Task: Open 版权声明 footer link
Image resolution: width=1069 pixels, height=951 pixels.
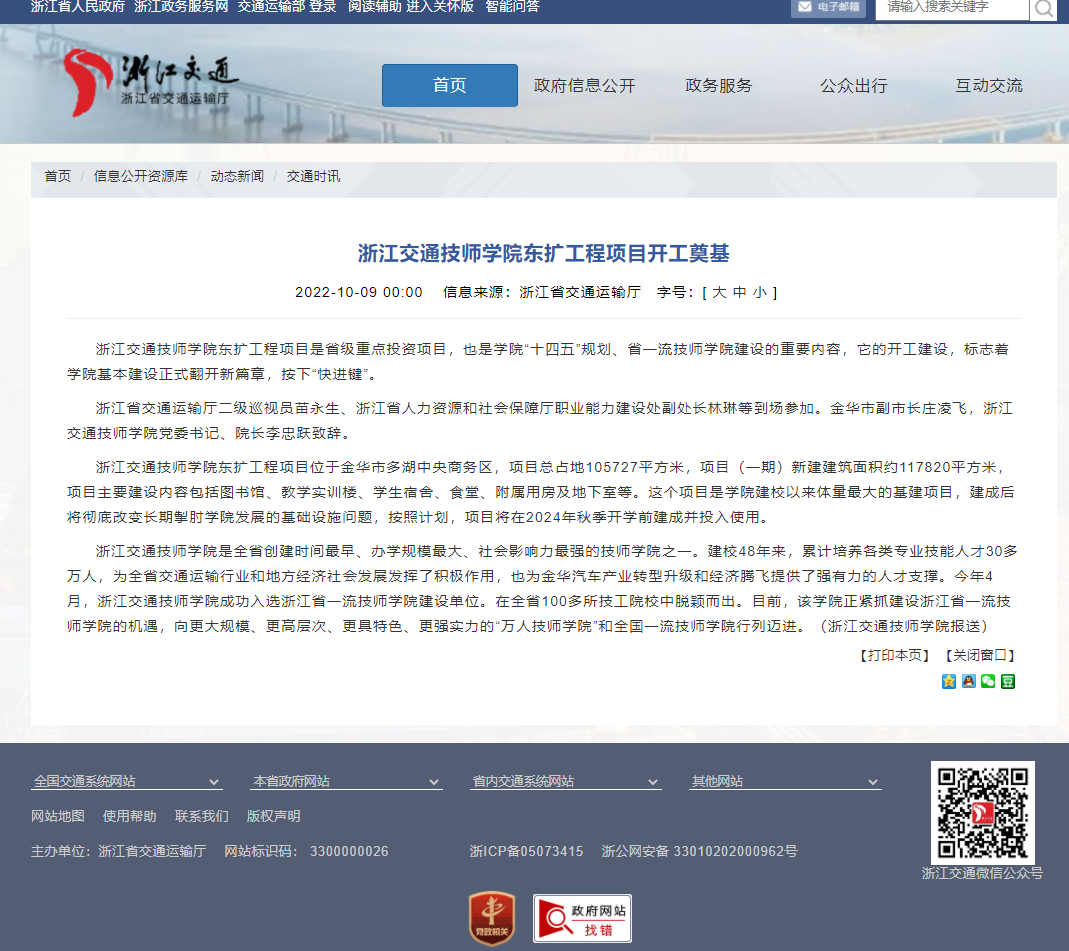Action: 273,816
